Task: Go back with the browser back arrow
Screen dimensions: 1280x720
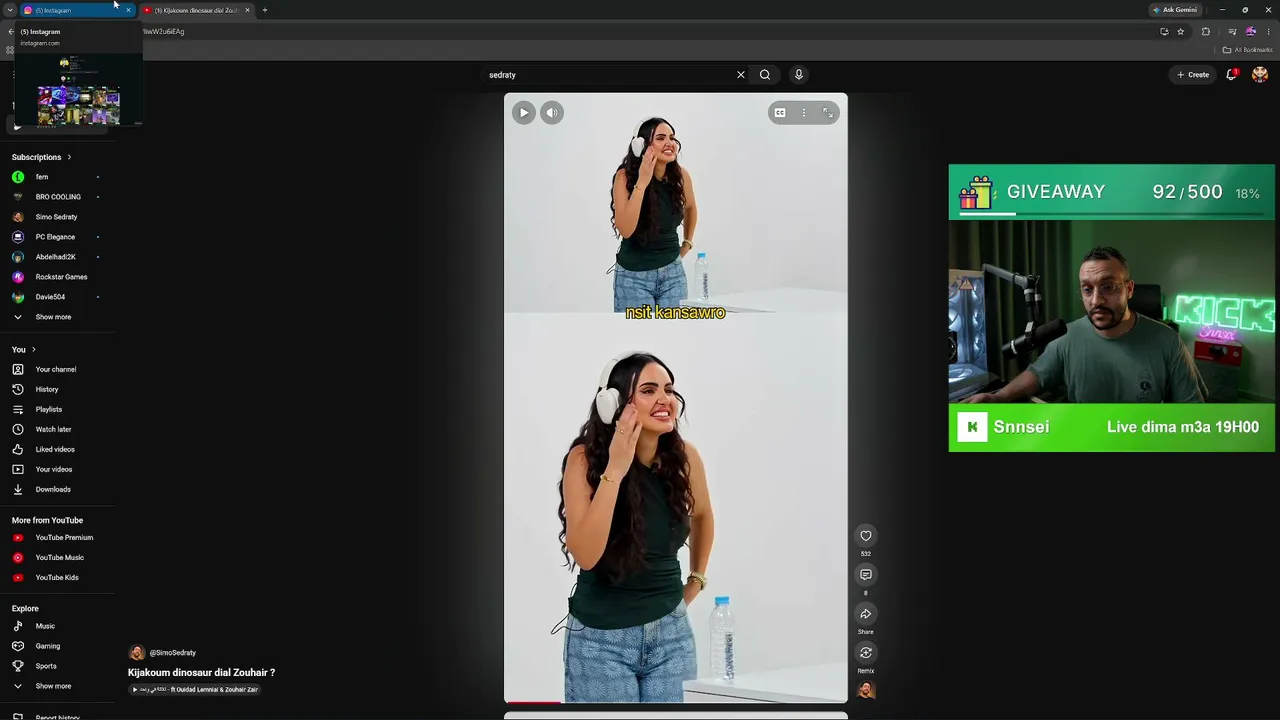Action: [11, 32]
